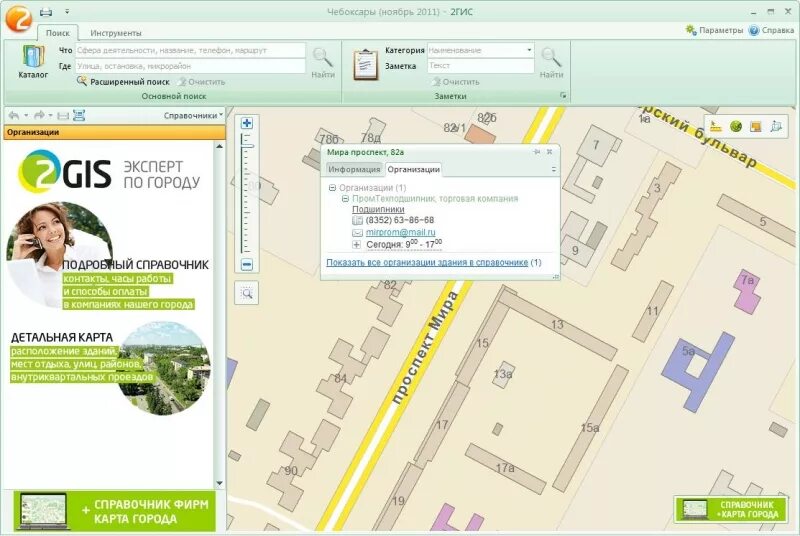Open Расширенный поиск advanced search
Screen dimensions: 800x536
point(123,82)
